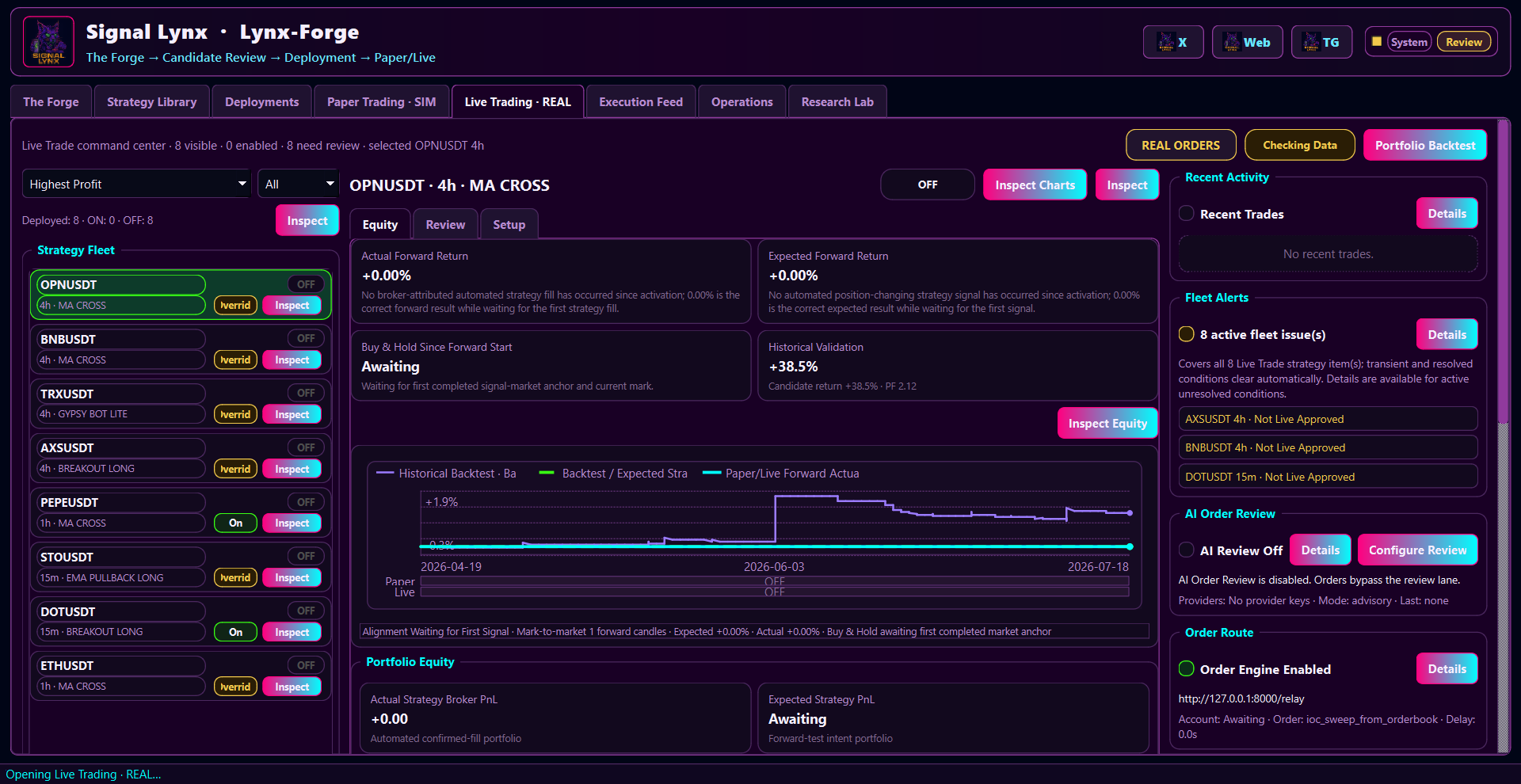This screenshot has width=1521, height=784.
Task: Toggle the OFF pill on the PEPEUSDT row
Action: [306, 502]
